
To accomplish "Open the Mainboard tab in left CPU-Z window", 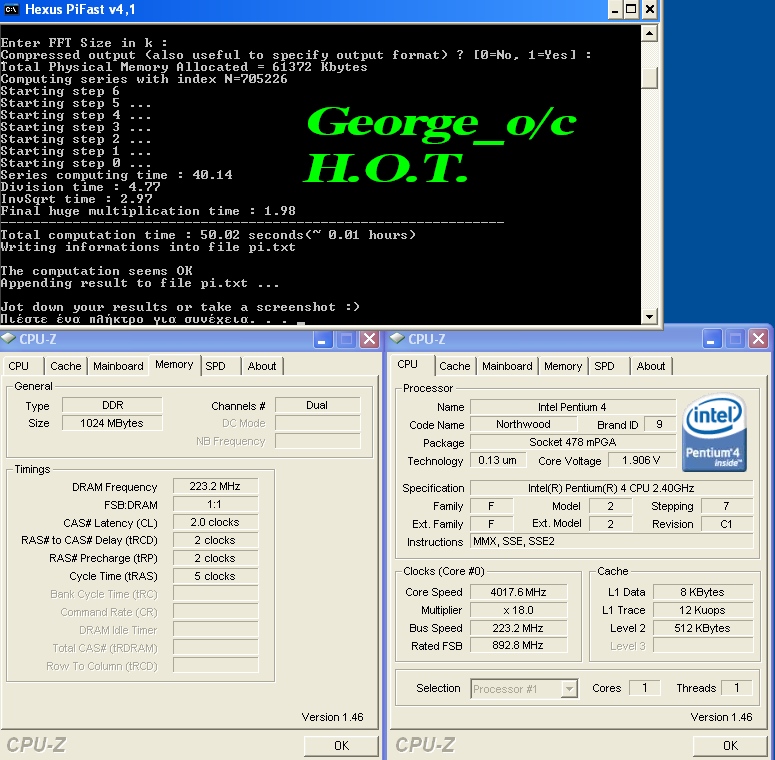I will [x=118, y=366].
